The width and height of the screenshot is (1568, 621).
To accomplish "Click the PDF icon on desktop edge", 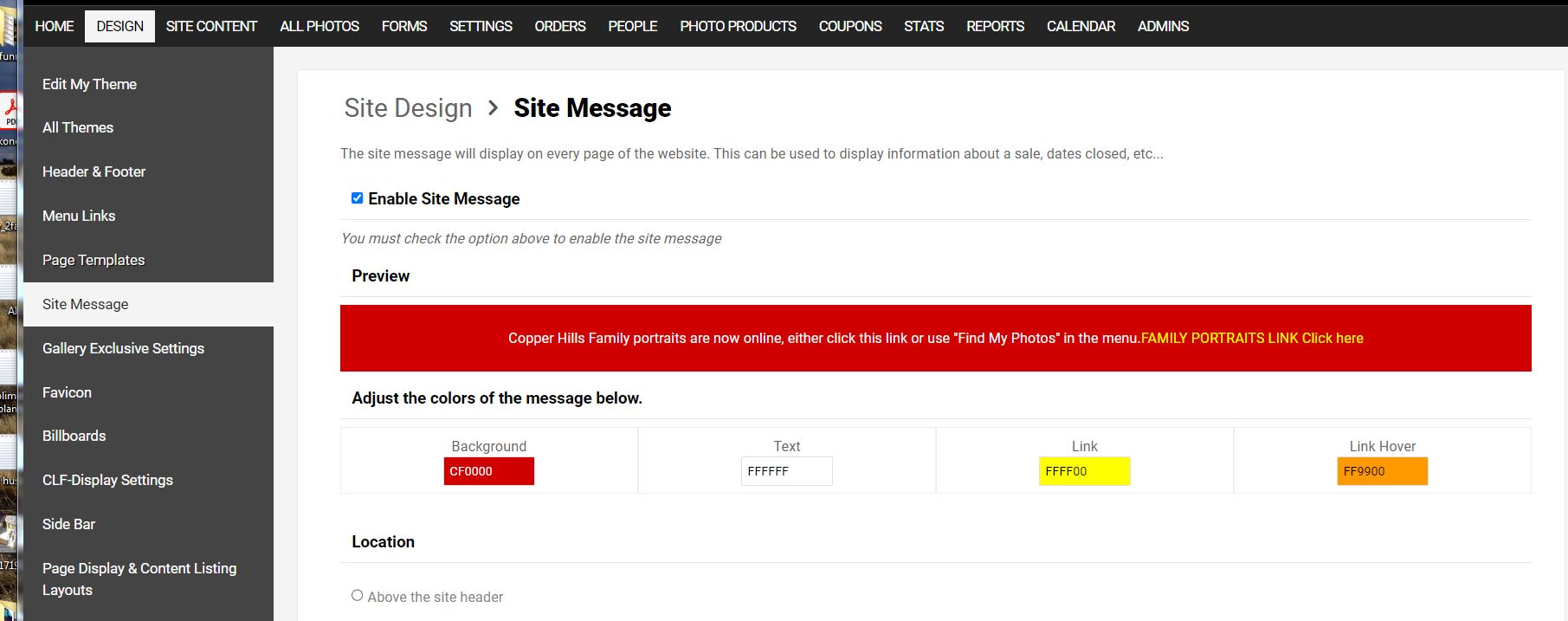I will [x=10, y=111].
